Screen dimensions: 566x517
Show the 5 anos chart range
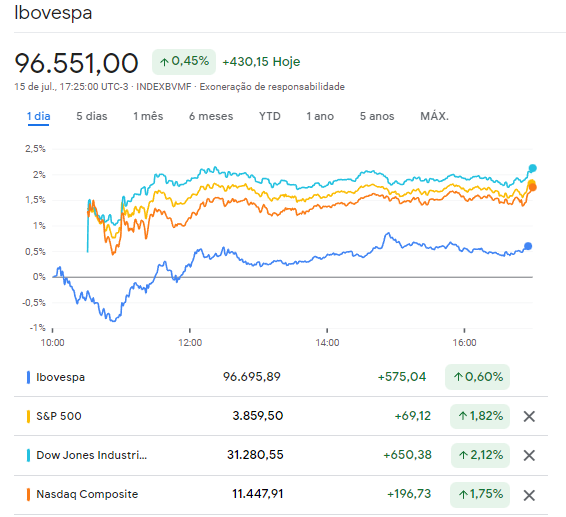click(377, 116)
